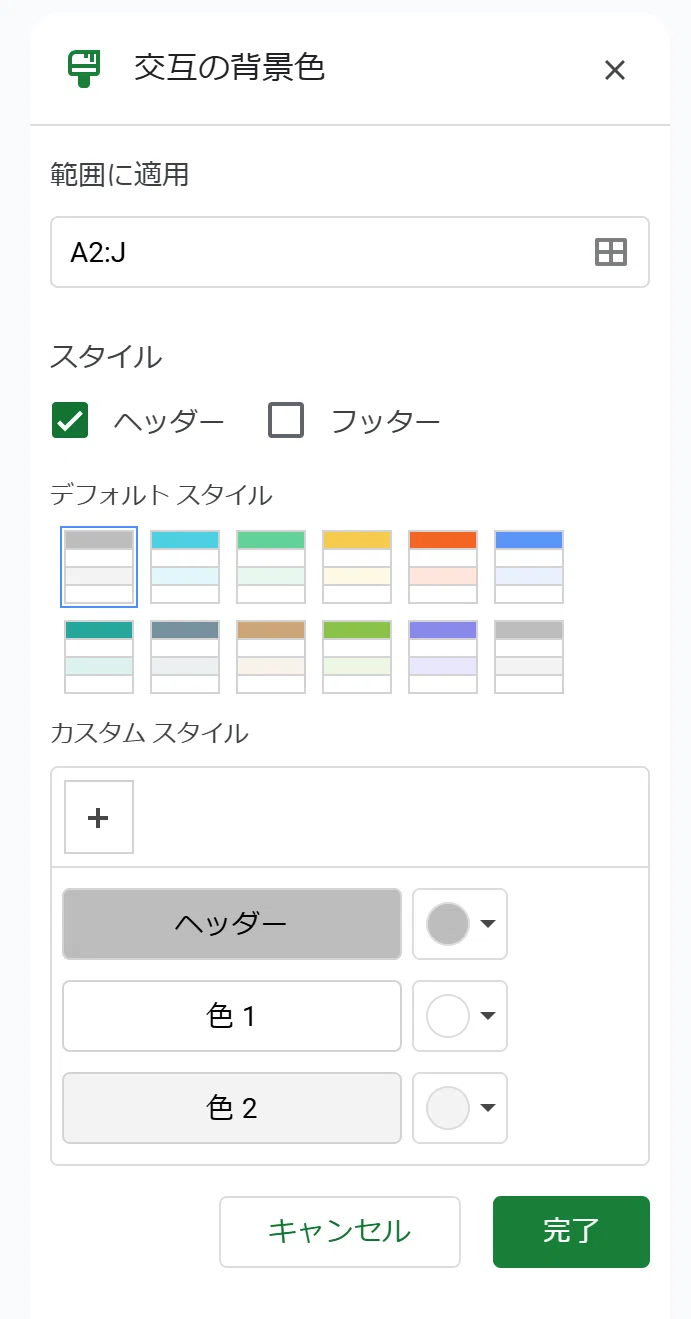Pick the purple default style thumbnail
691x1319 pixels.
[x=443, y=657]
